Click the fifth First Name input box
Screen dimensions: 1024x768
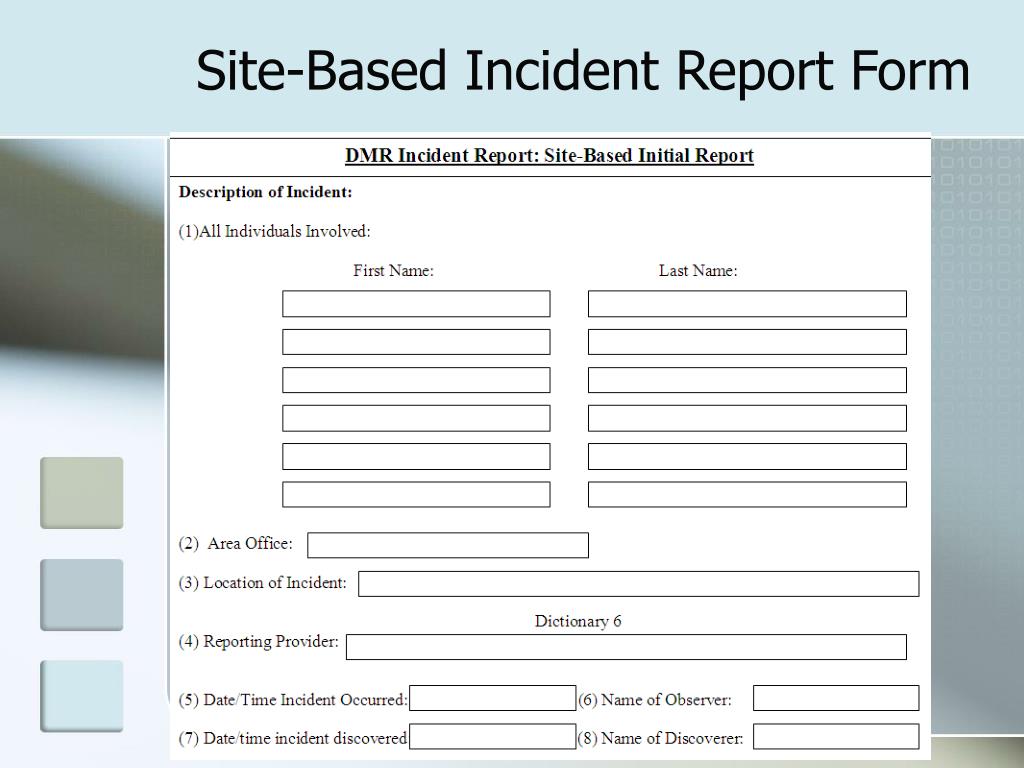416,456
